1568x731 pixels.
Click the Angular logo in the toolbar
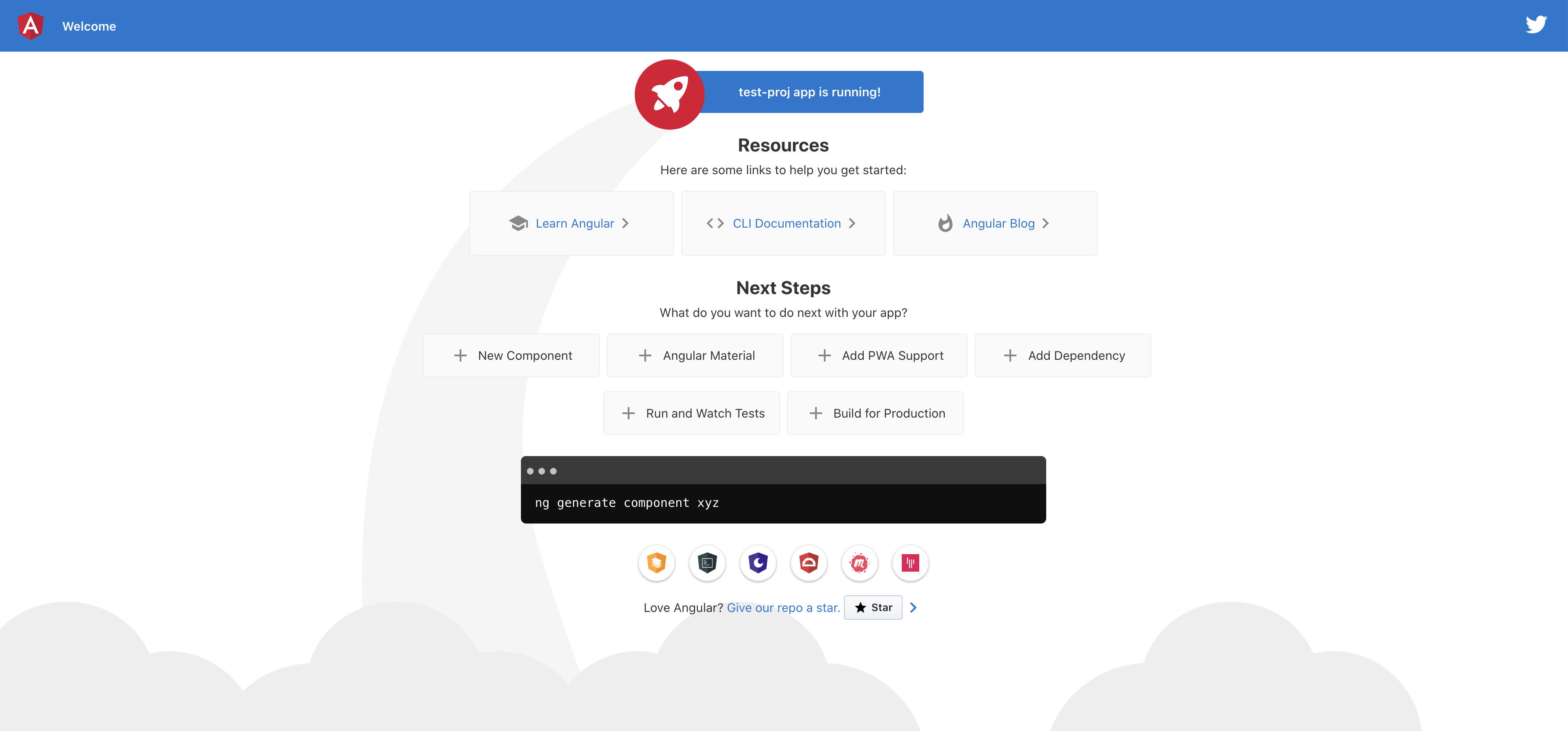pos(31,25)
